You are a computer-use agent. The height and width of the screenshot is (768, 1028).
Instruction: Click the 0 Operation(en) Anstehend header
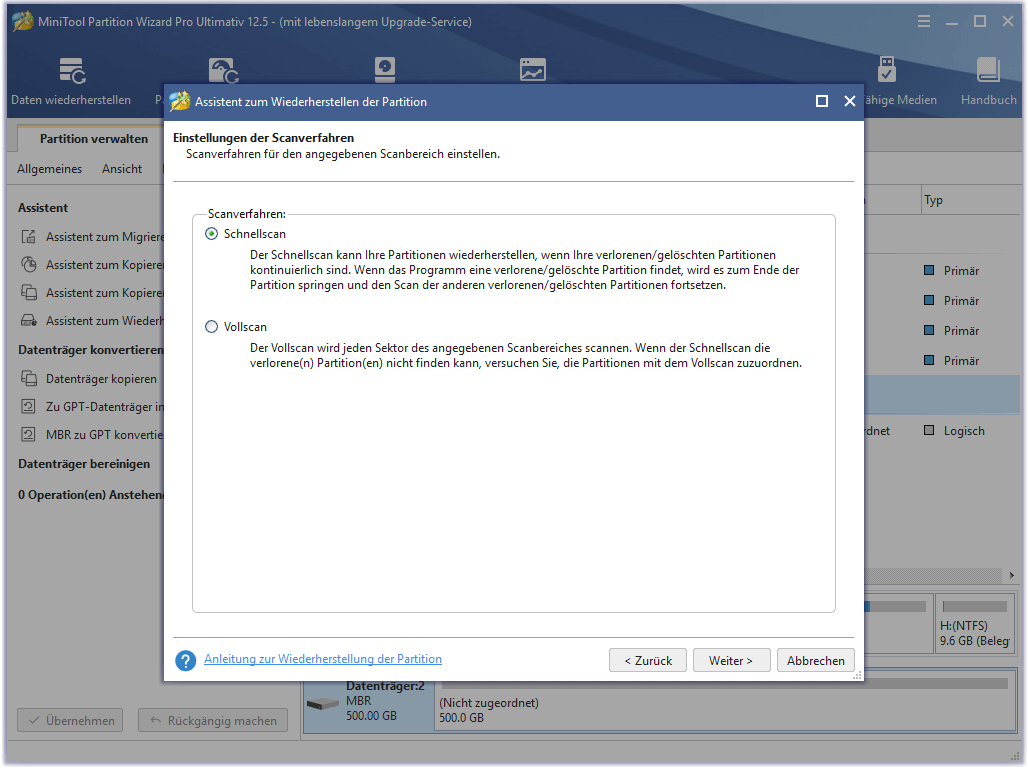[90, 495]
